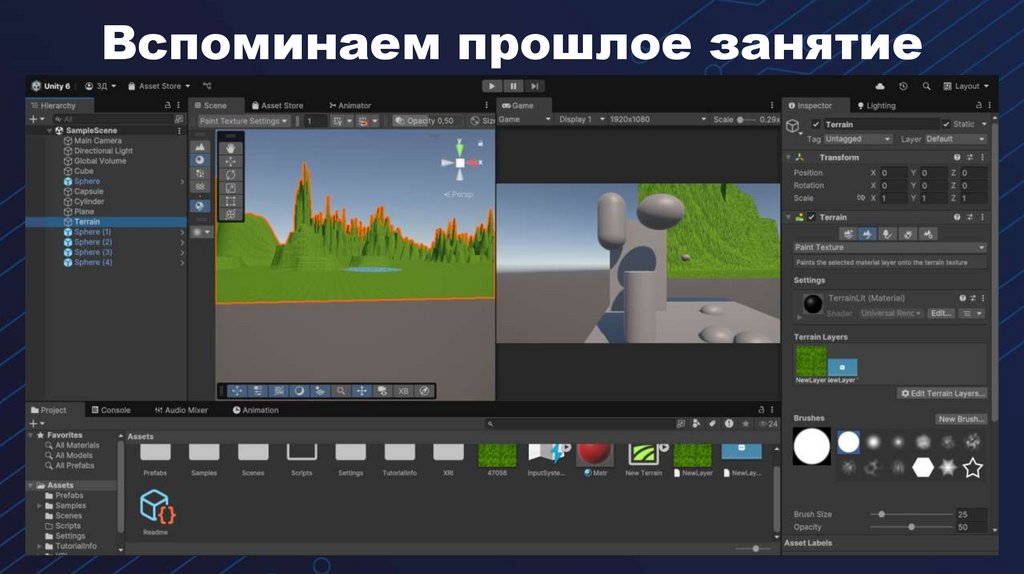Viewport: 1024px width, 574px height.
Task: Select the Hand view tool in Scene
Action: pyautogui.click(x=231, y=148)
